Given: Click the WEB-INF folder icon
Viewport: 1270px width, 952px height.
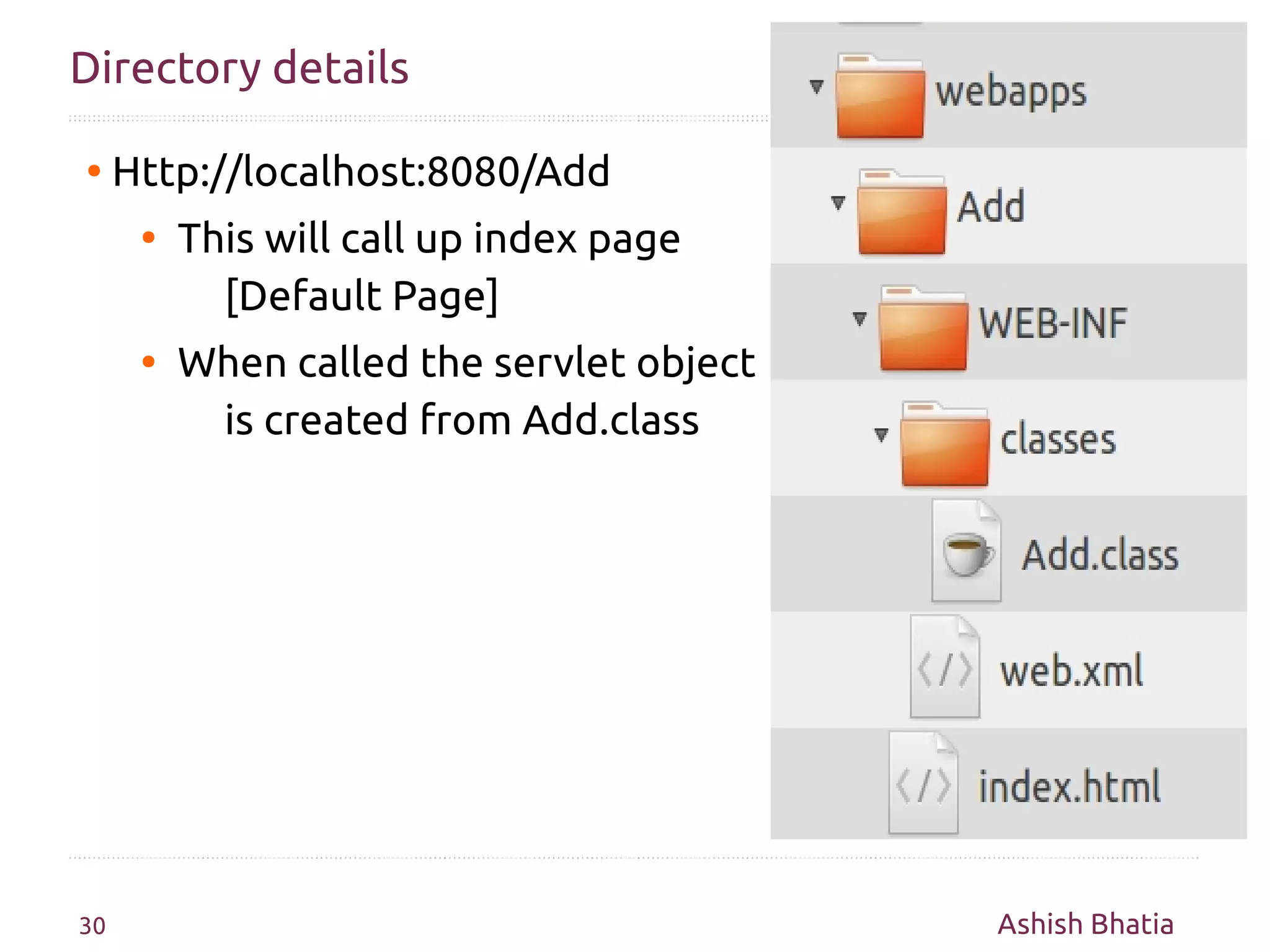Looking at the screenshot, I should coord(923,328).
